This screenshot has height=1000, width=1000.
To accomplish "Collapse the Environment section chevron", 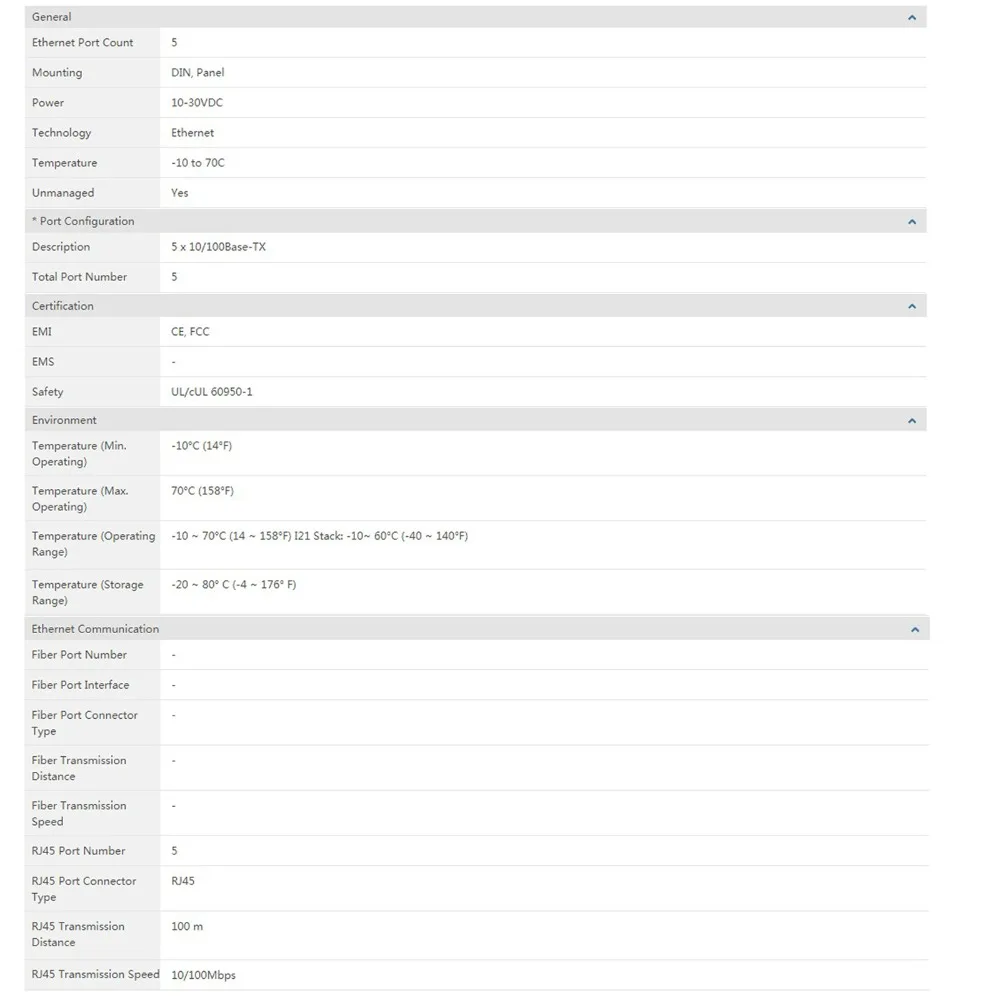I will pyautogui.click(x=912, y=420).
